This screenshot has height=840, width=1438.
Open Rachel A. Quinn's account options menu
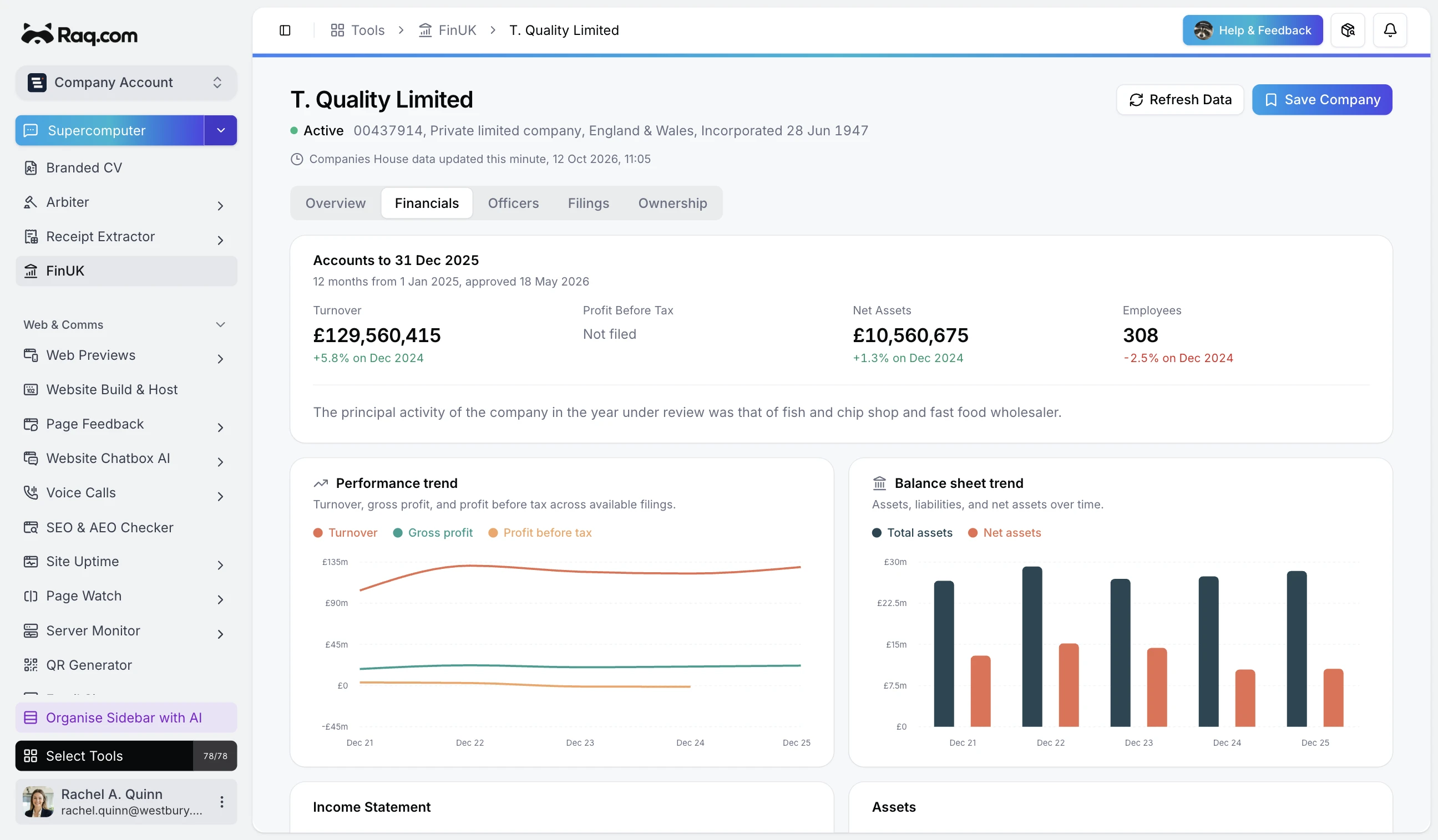(221, 802)
